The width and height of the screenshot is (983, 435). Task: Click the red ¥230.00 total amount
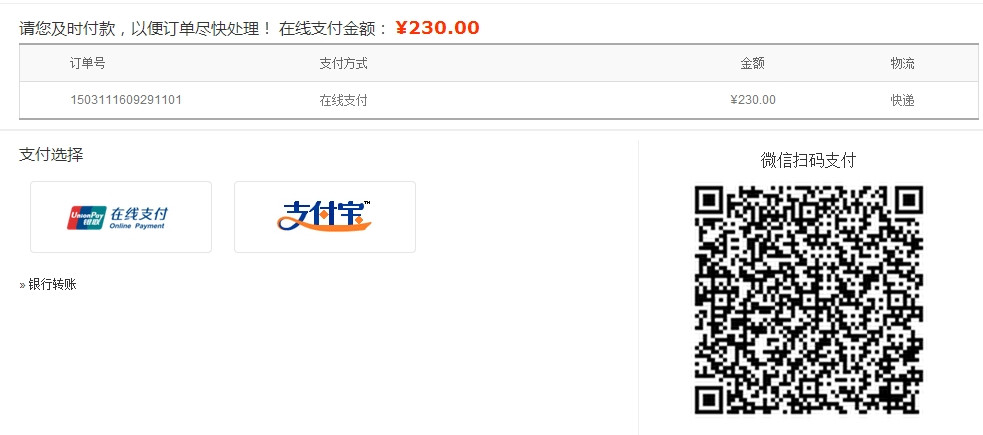[438, 28]
